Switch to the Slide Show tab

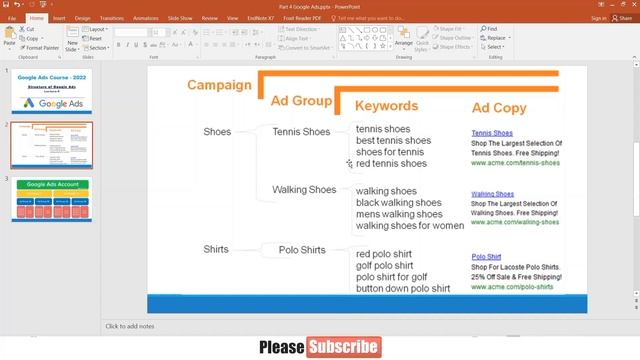(180, 18)
